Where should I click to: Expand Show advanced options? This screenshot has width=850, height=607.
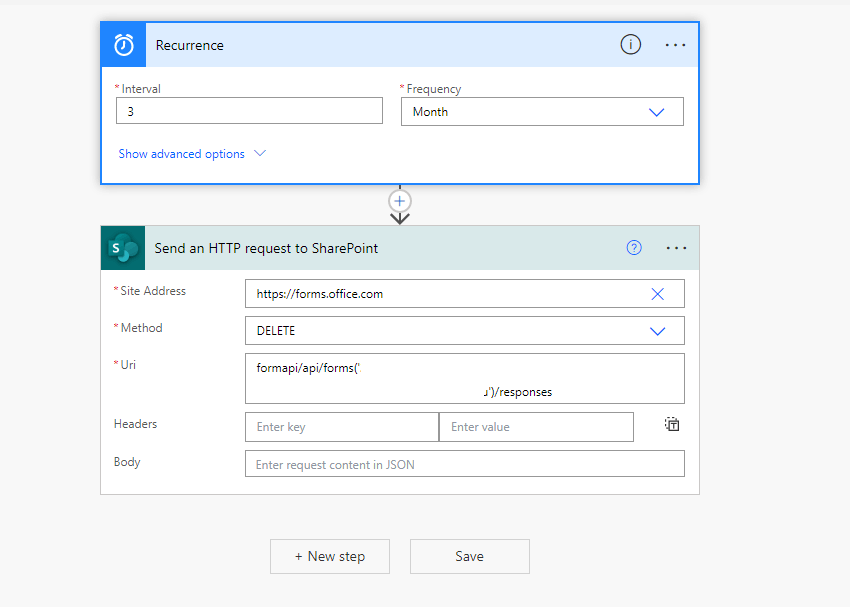click(192, 154)
